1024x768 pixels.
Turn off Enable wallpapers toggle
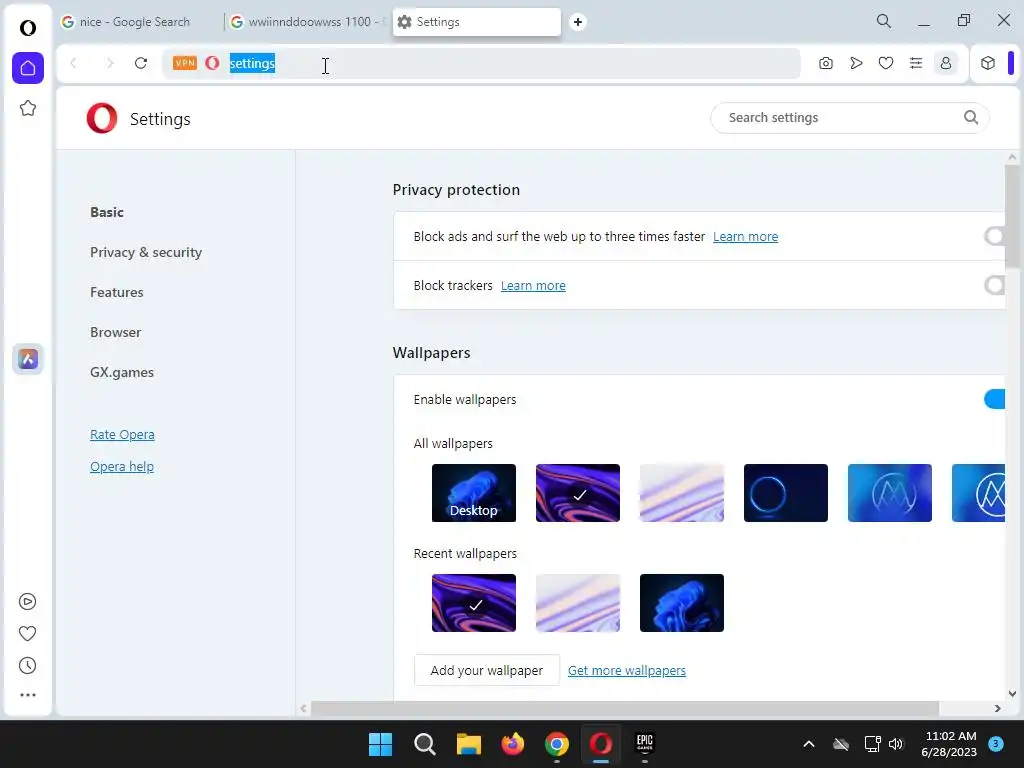tap(995, 399)
